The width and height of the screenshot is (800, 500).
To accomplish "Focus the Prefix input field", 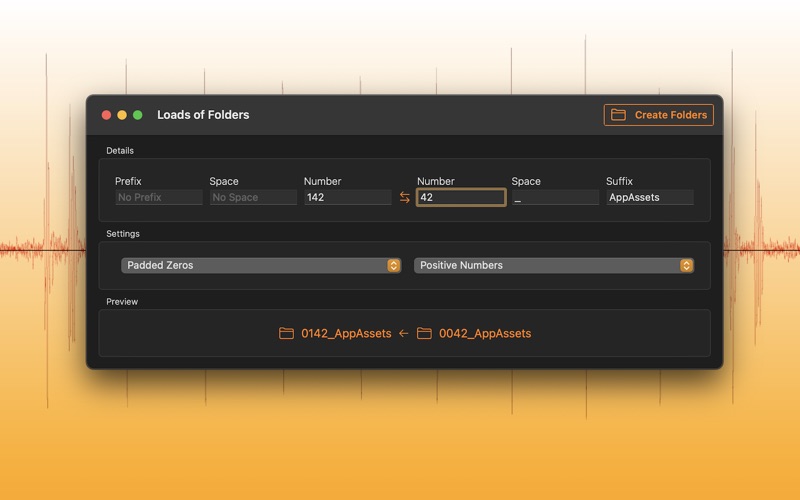I will (159, 197).
